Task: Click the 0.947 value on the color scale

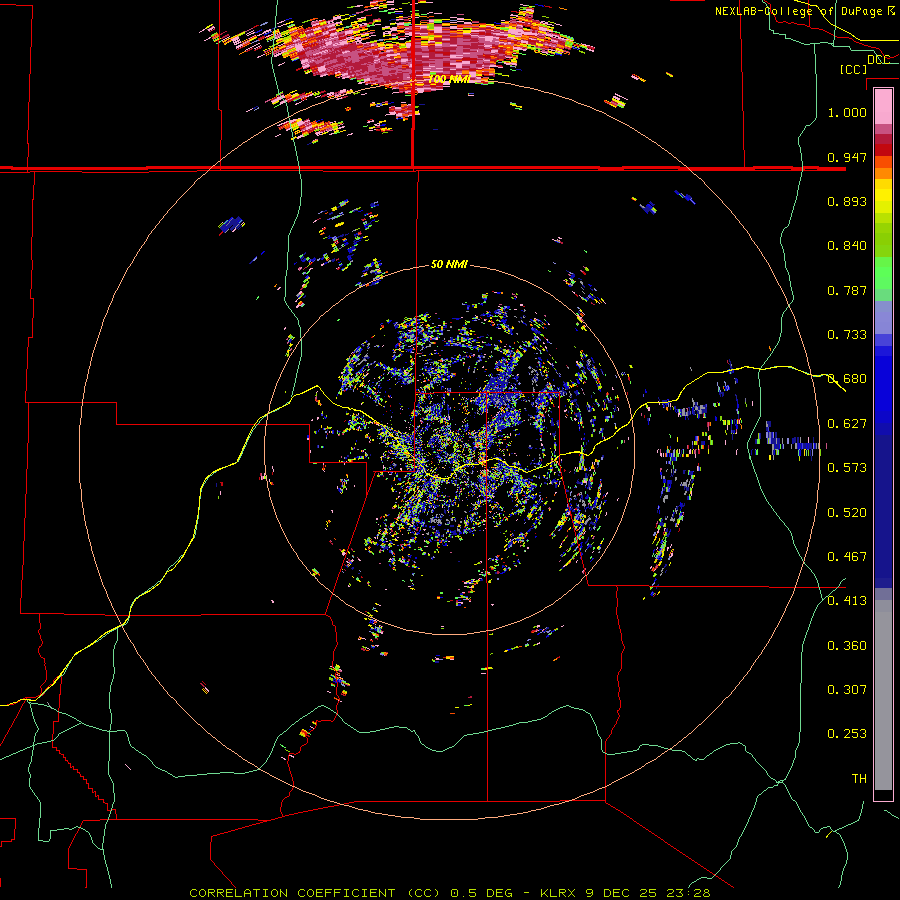Action: (847, 157)
